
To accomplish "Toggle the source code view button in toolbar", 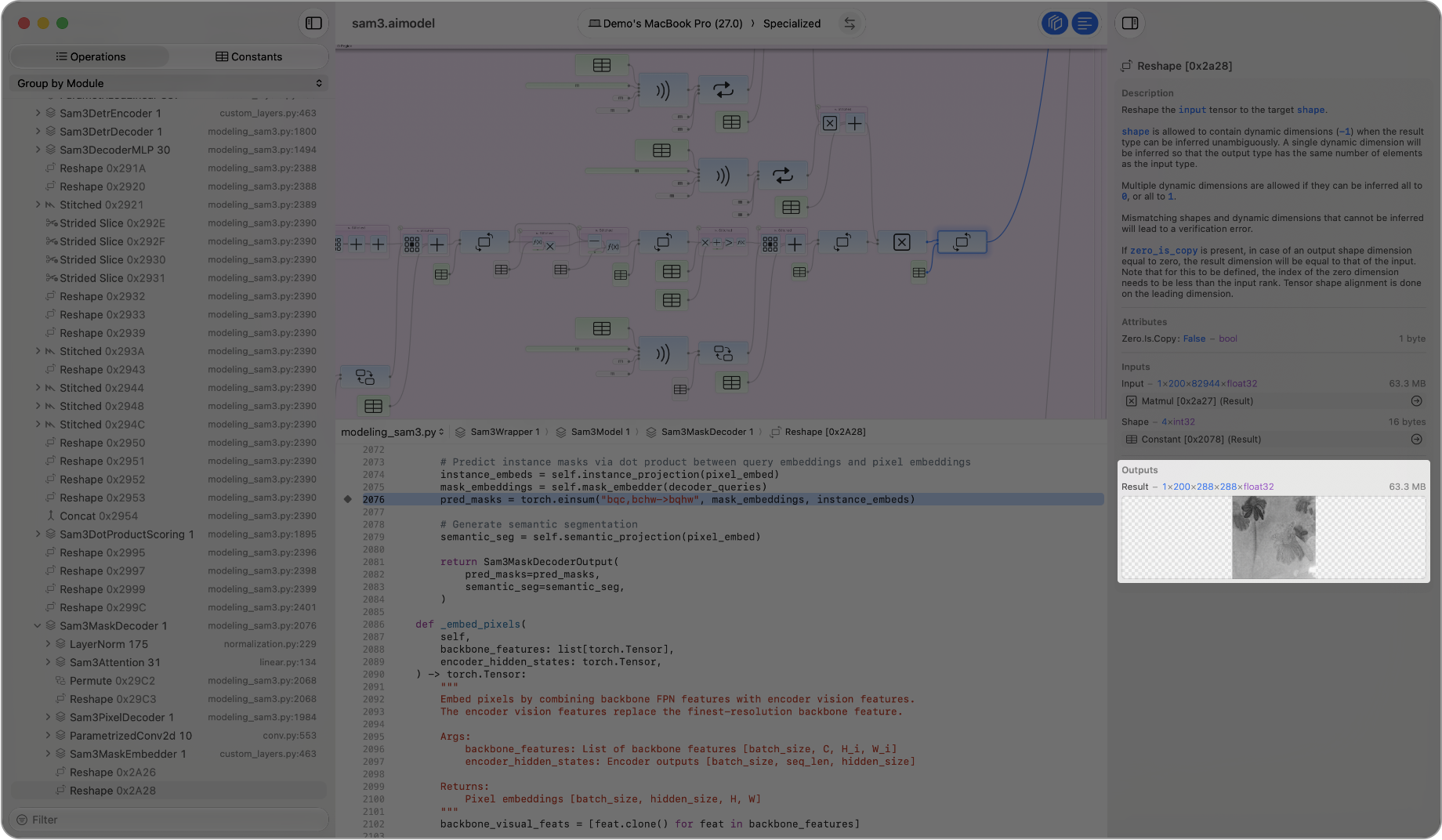I will coord(1085,24).
